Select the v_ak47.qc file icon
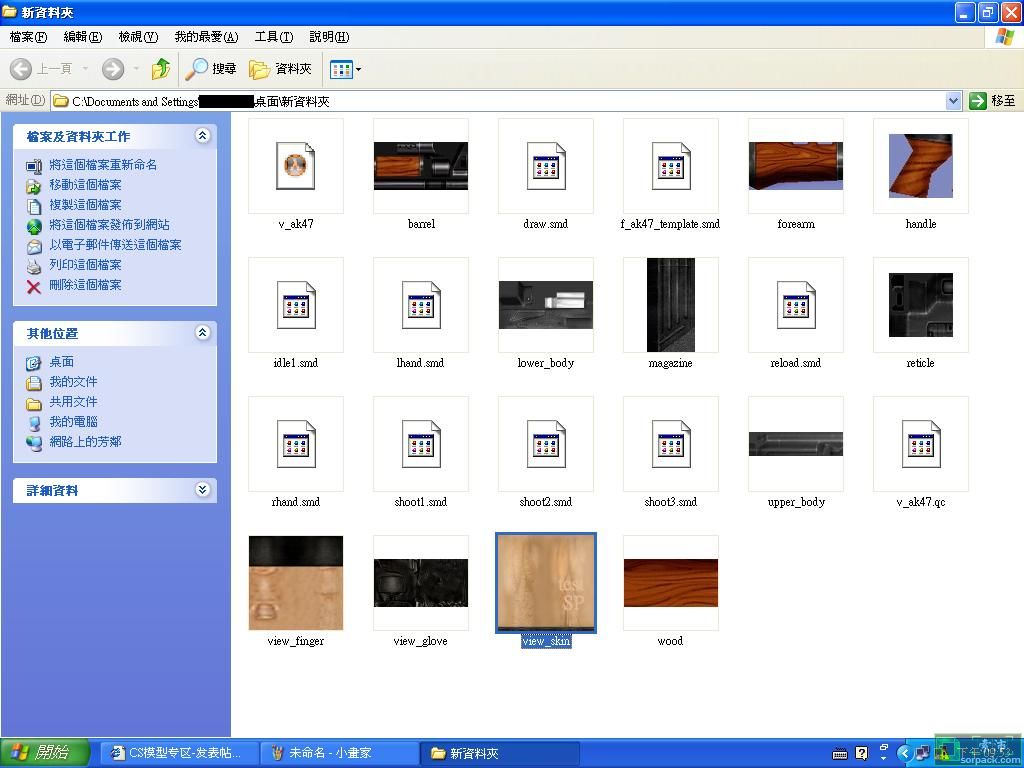1024x768 pixels. pos(921,444)
